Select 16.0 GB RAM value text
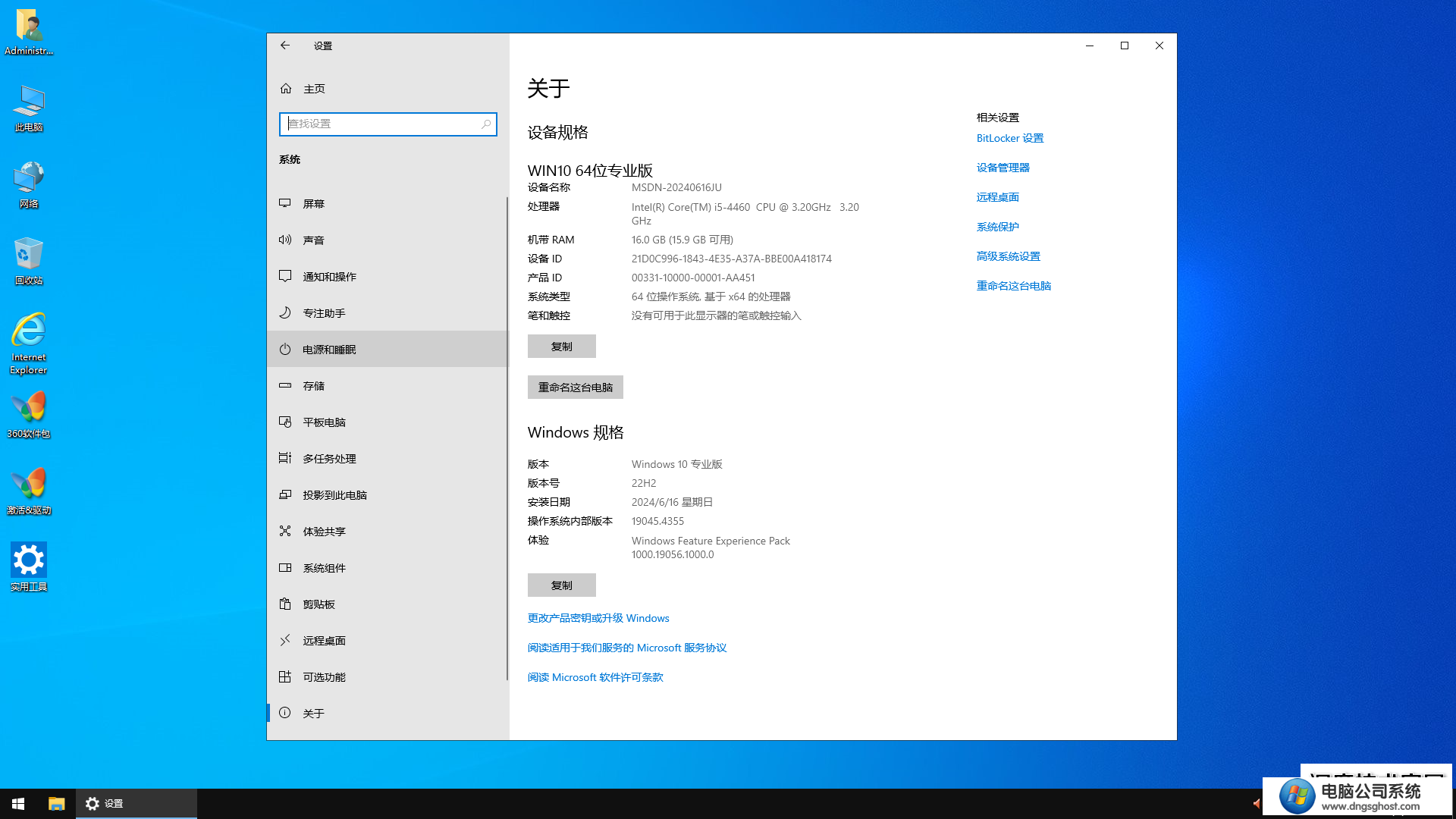 coord(682,240)
